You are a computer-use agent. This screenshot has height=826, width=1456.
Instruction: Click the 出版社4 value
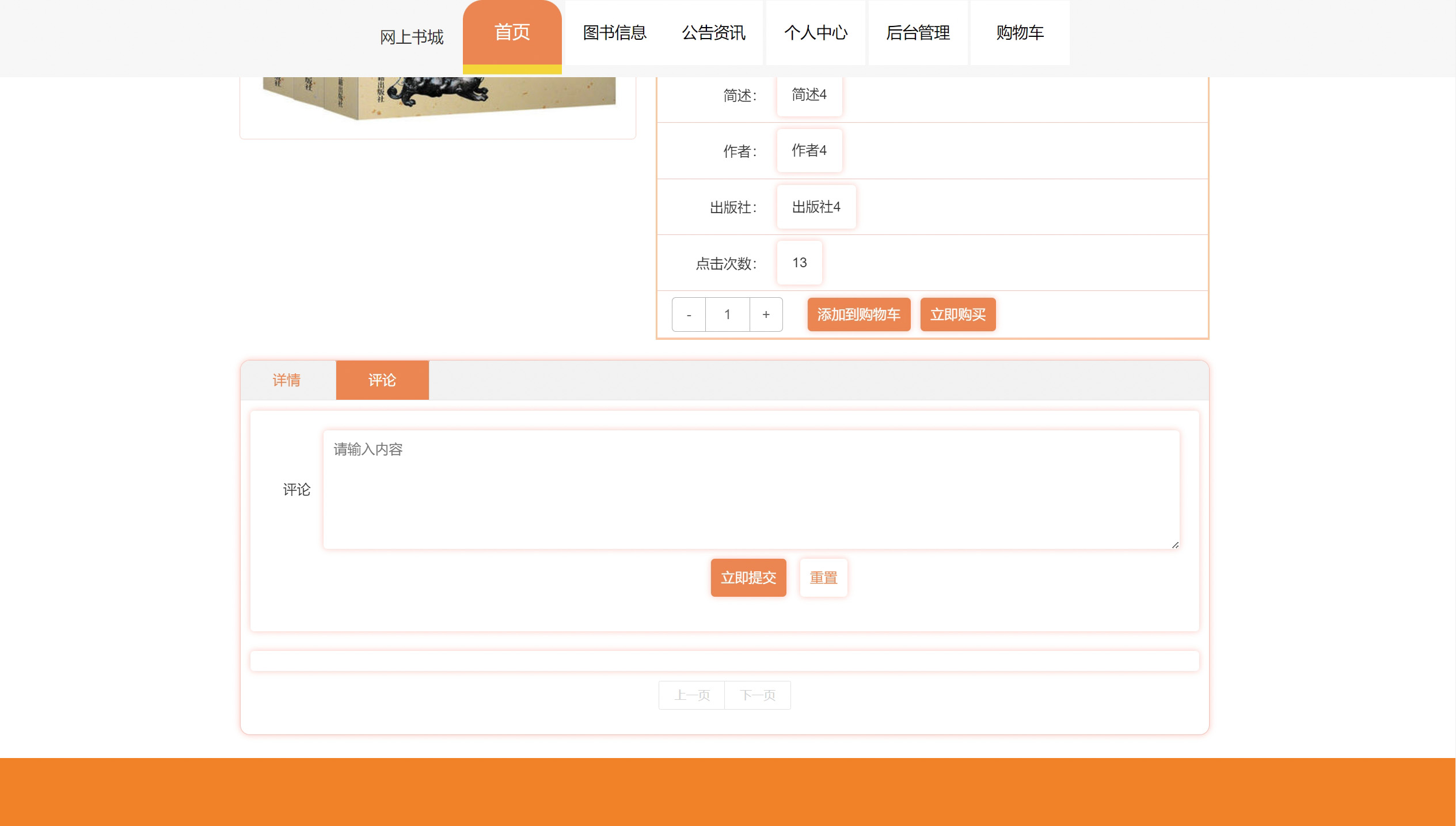click(816, 207)
